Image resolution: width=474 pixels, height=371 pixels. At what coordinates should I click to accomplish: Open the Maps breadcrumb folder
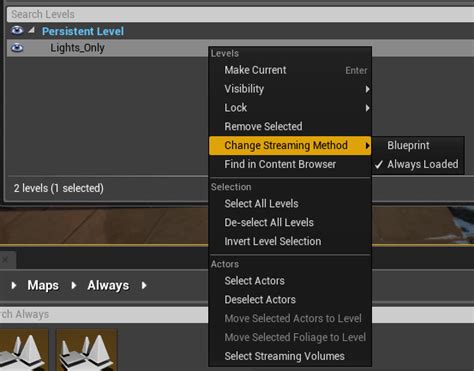point(43,285)
